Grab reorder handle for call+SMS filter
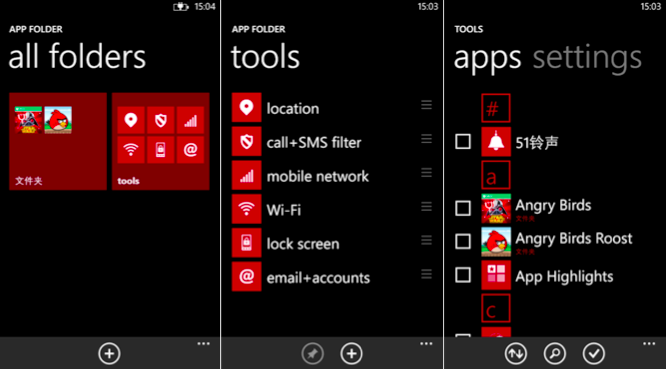The width and height of the screenshot is (666, 369). click(x=426, y=139)
